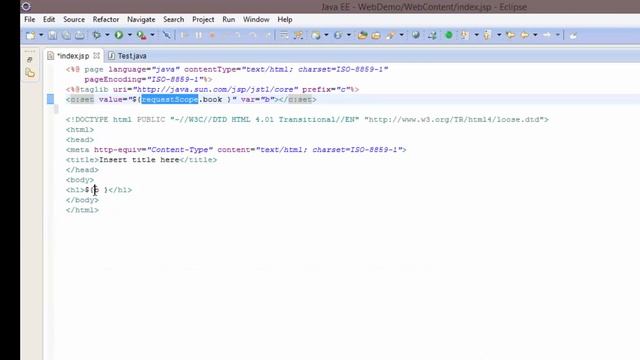Click the <body> tag line

coord(80,180)
